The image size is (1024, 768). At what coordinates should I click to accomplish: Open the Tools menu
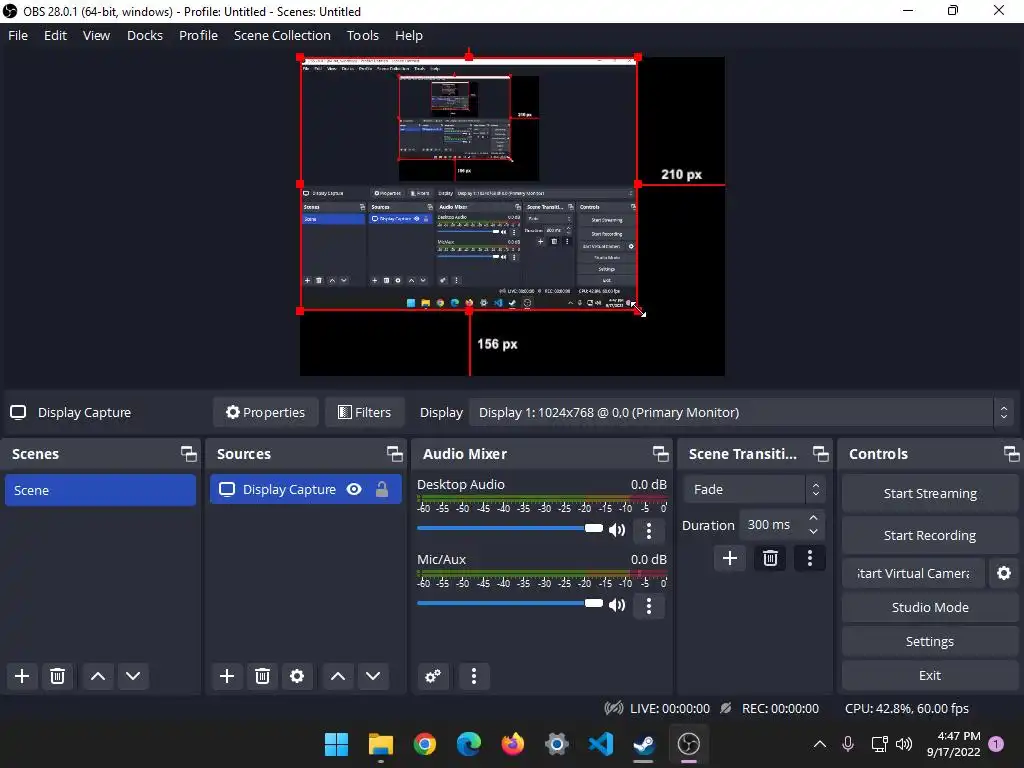(362, 35)
